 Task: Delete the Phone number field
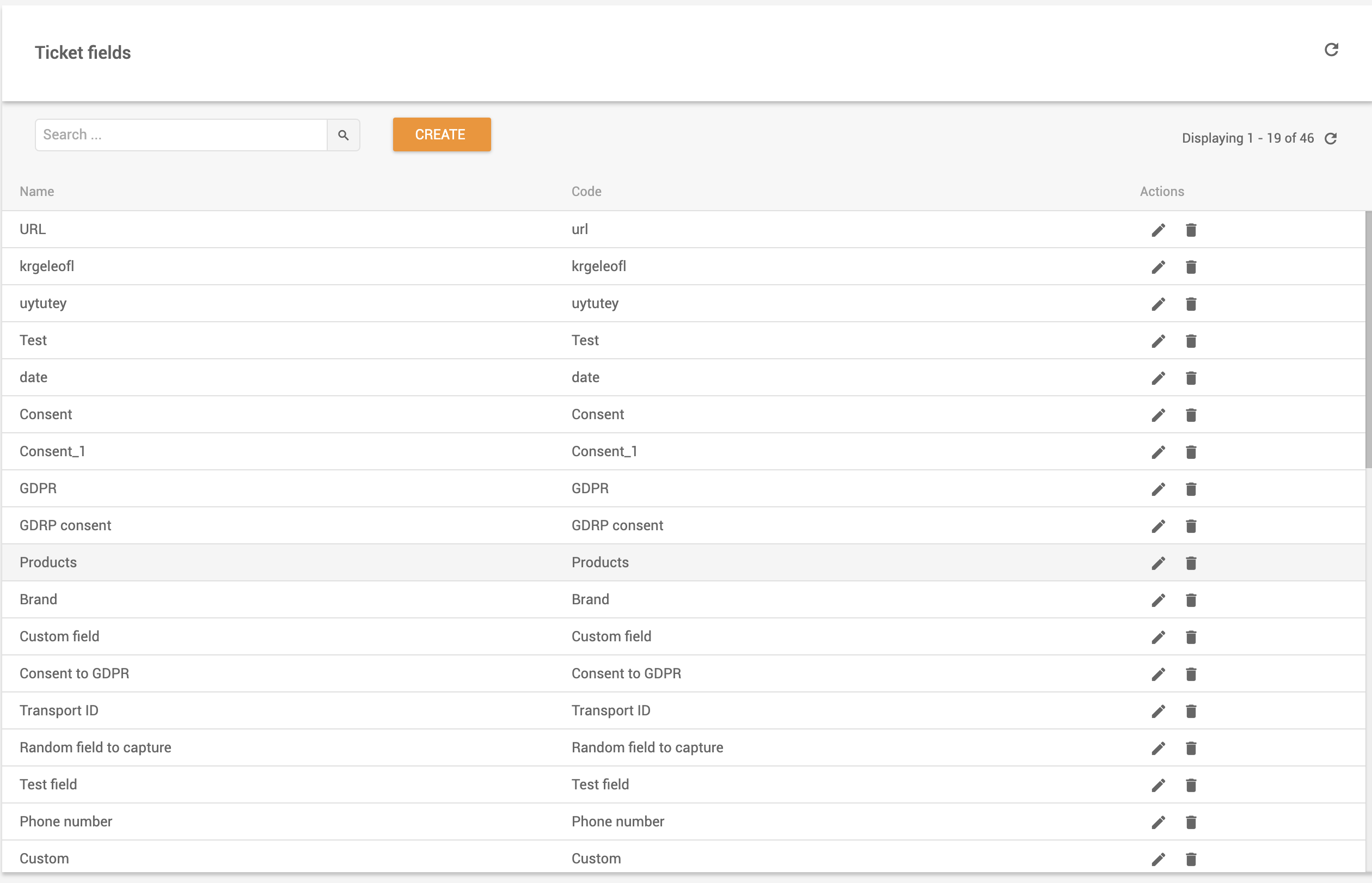1191,822
